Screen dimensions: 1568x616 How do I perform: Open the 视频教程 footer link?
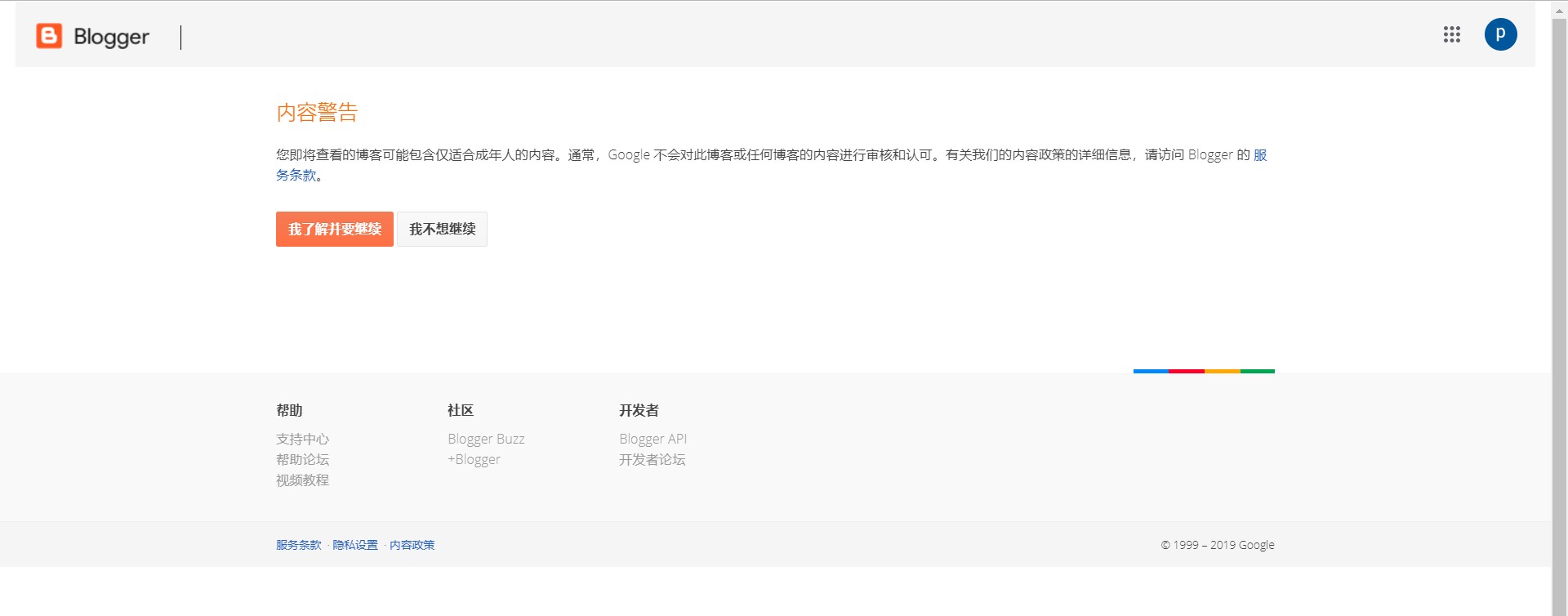[302, 480]
